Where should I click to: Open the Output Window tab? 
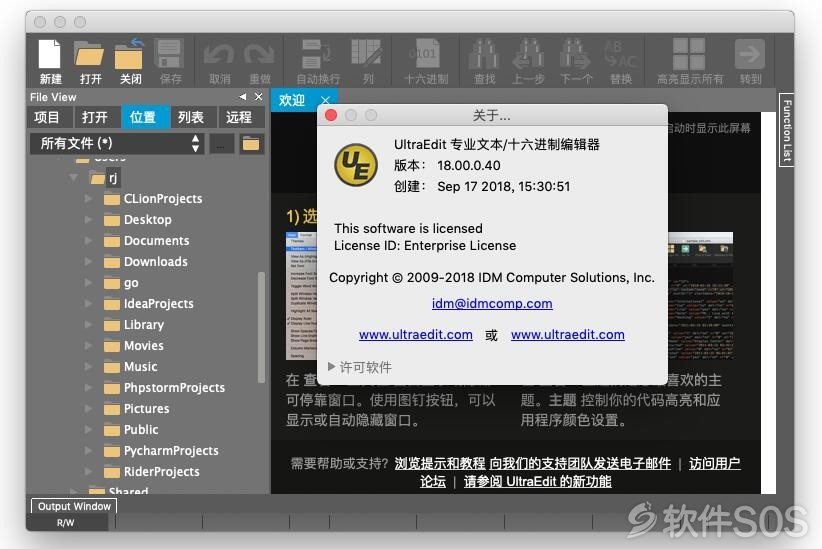click(74, 507)
